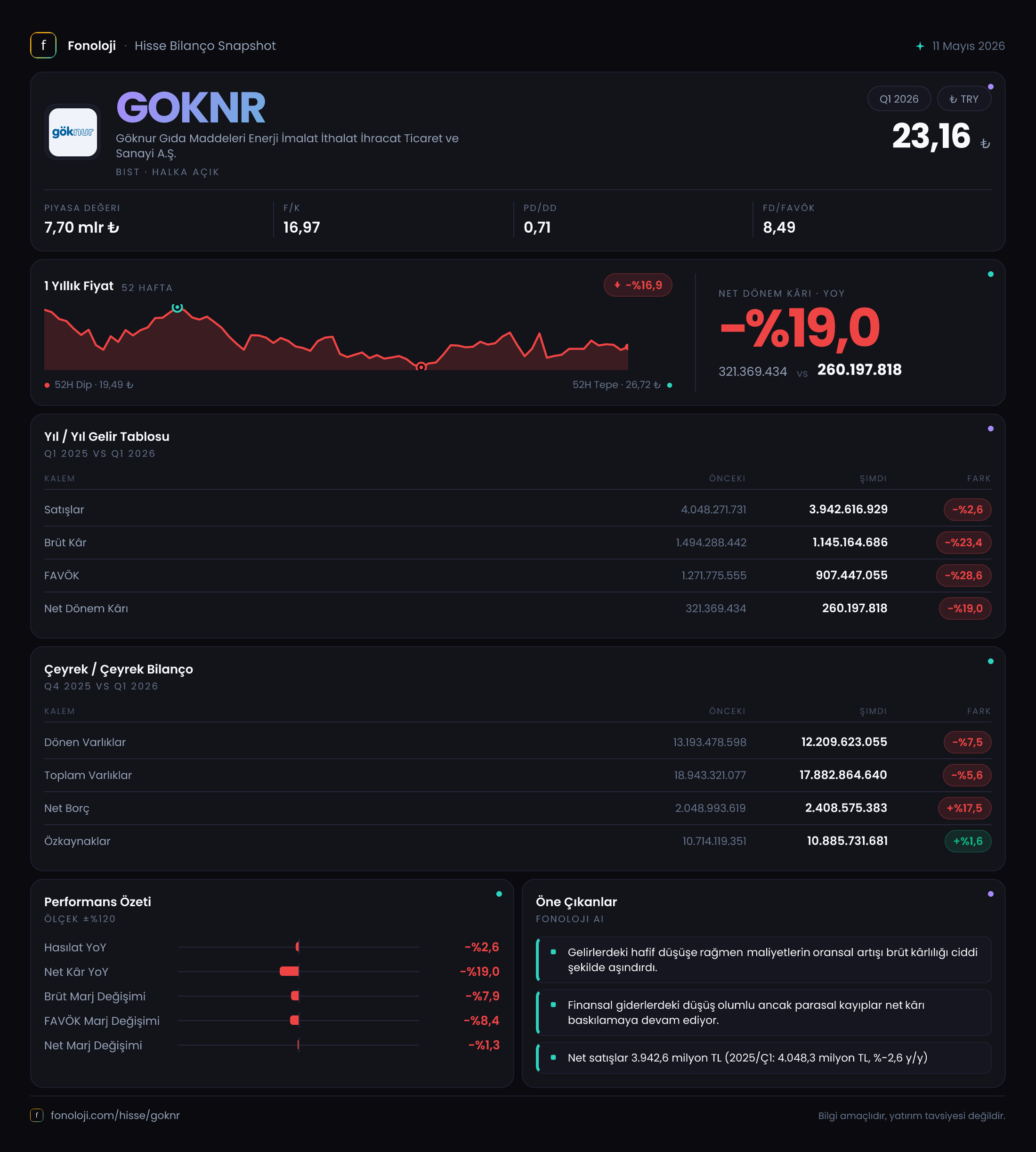Screen dimensions: 1036x1152
Task: Open the fonoloji.com/hisse/goknr link
Action: (x=115, y=1115)
